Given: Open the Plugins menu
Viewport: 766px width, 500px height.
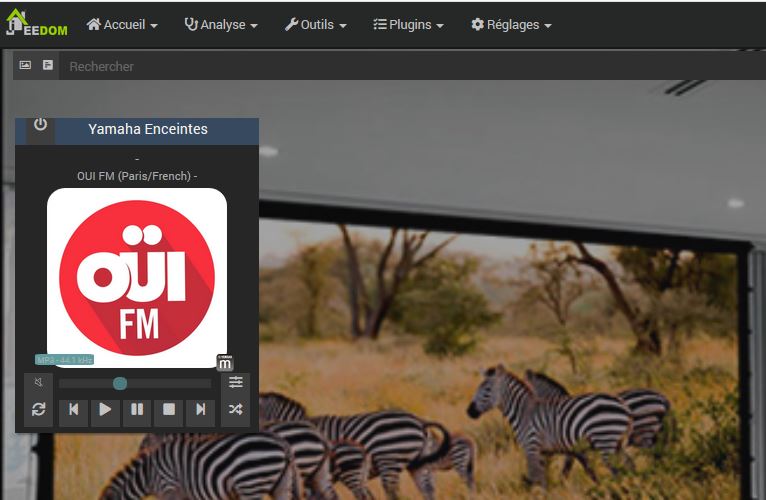Looking at the screenshot, I should pos(408,24).
